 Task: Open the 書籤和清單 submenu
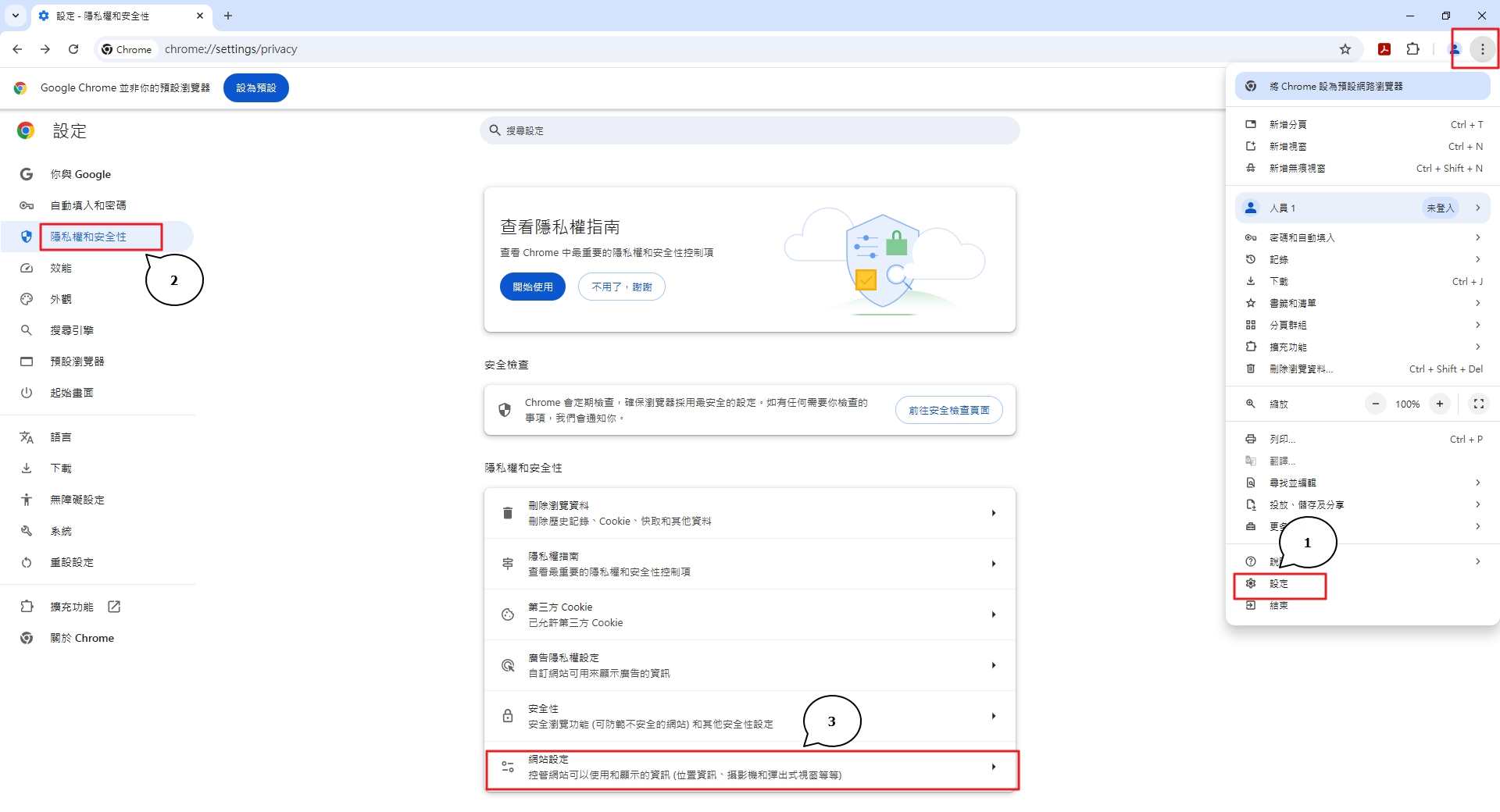1362,303
